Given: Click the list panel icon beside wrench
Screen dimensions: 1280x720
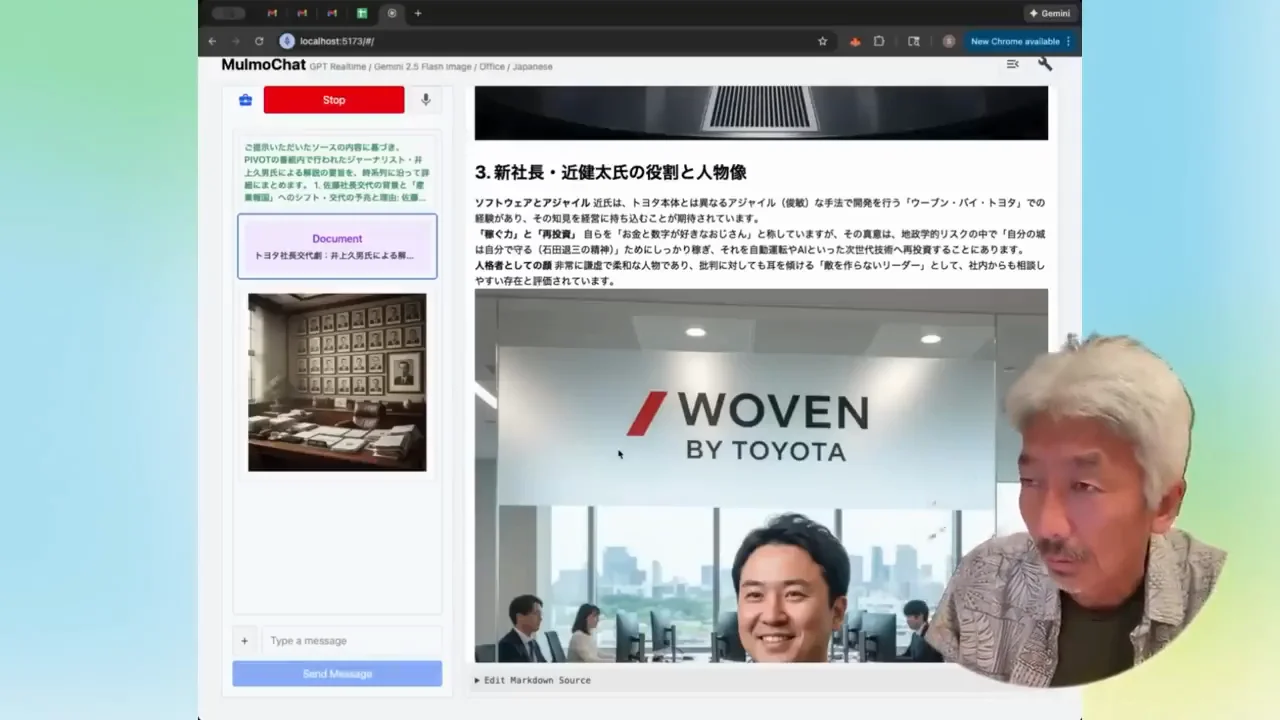Looking at the screenshot, I should [1013, 64].
